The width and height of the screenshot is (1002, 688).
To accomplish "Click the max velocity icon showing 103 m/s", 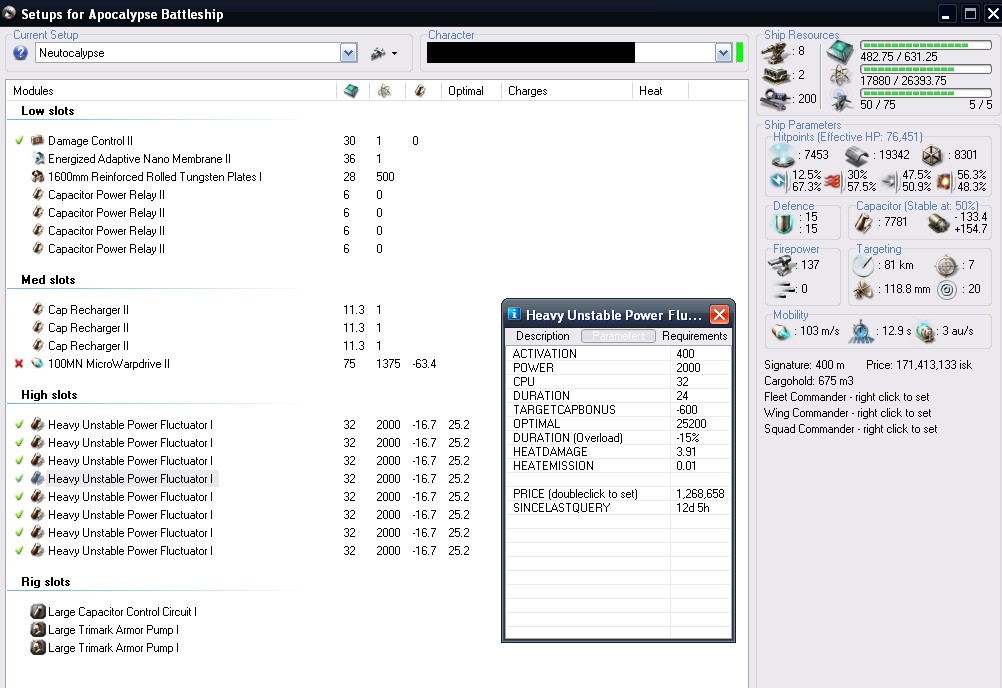I will point(781,332).
